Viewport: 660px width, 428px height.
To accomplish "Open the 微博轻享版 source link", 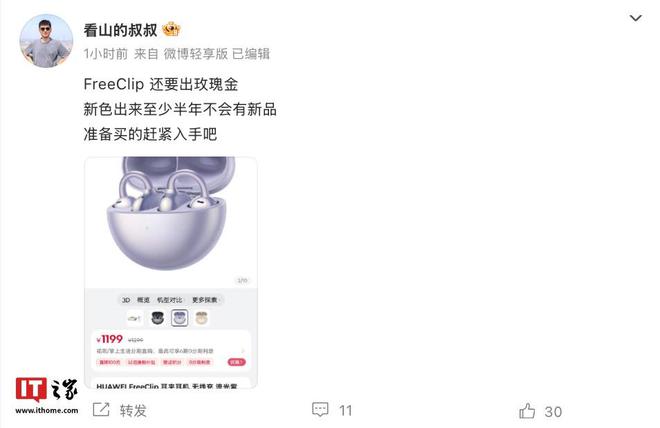I will pos(196,54).
